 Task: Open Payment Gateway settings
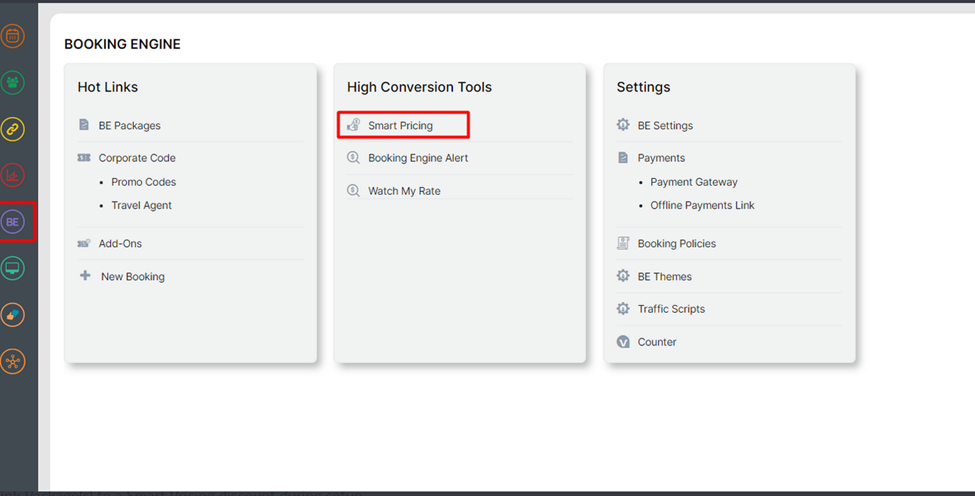693,182
